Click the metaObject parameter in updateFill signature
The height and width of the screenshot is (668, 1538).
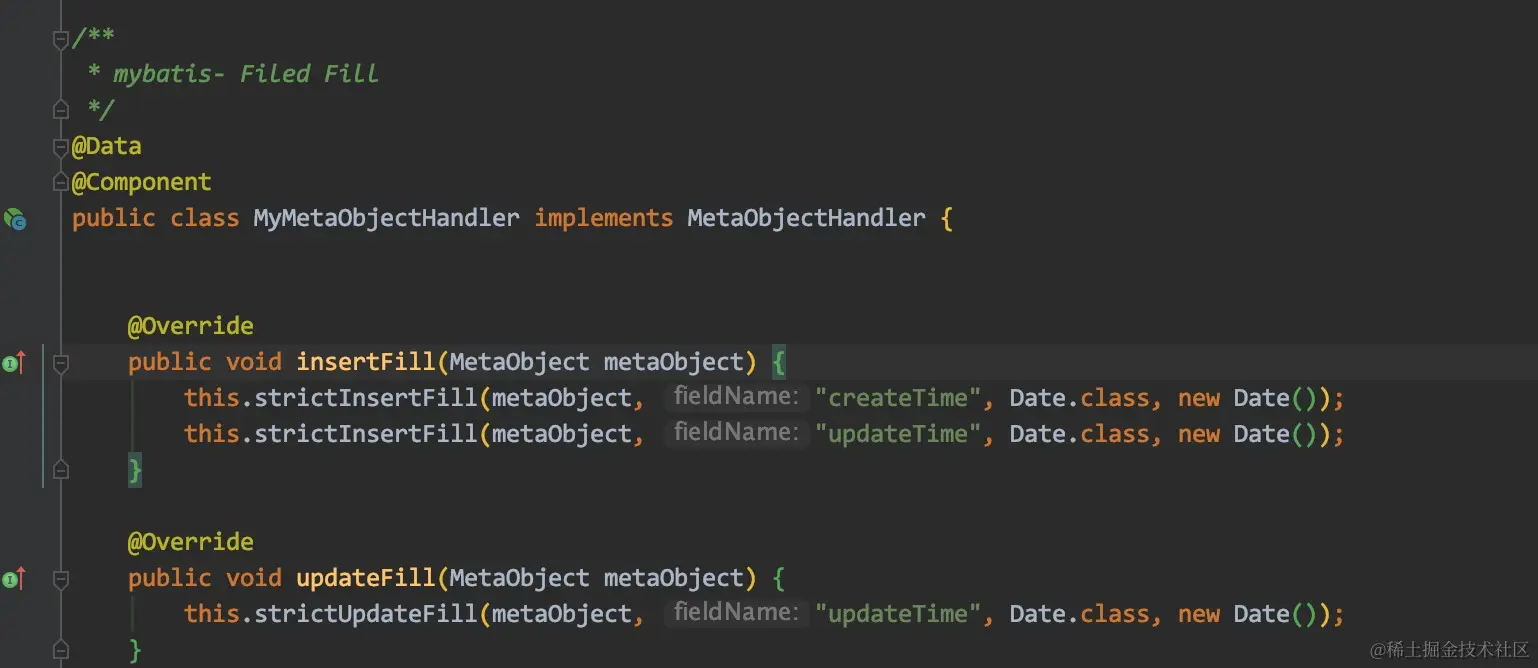point(673,578)
